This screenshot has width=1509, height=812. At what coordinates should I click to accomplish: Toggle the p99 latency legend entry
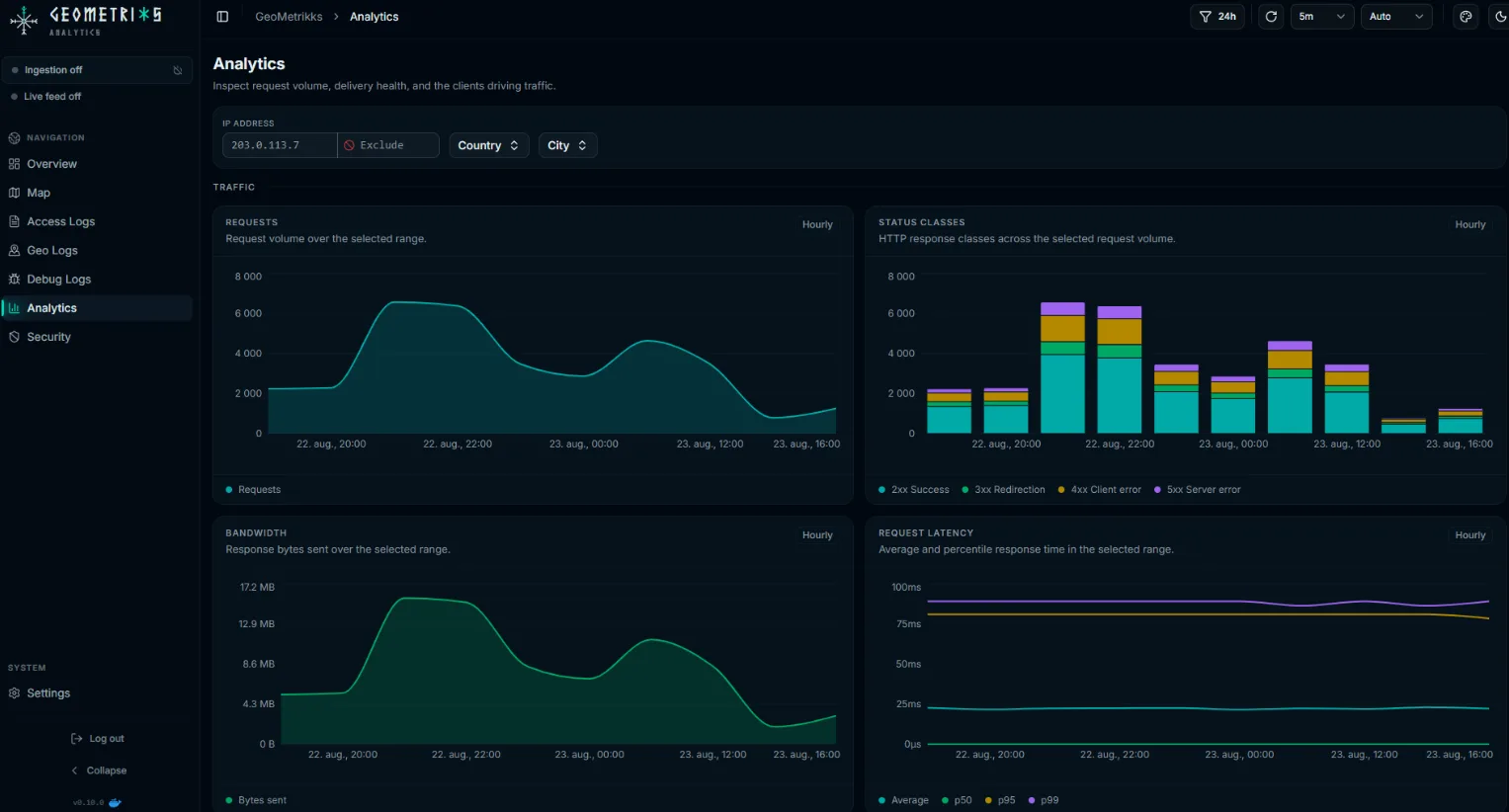pyautogui.click(x=1044, y=800)
